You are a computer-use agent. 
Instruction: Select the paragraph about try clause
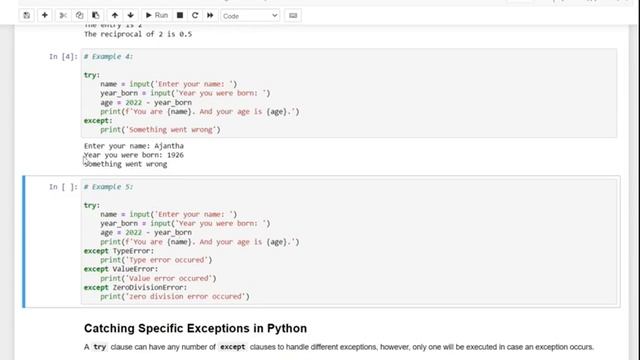(339, 347)
